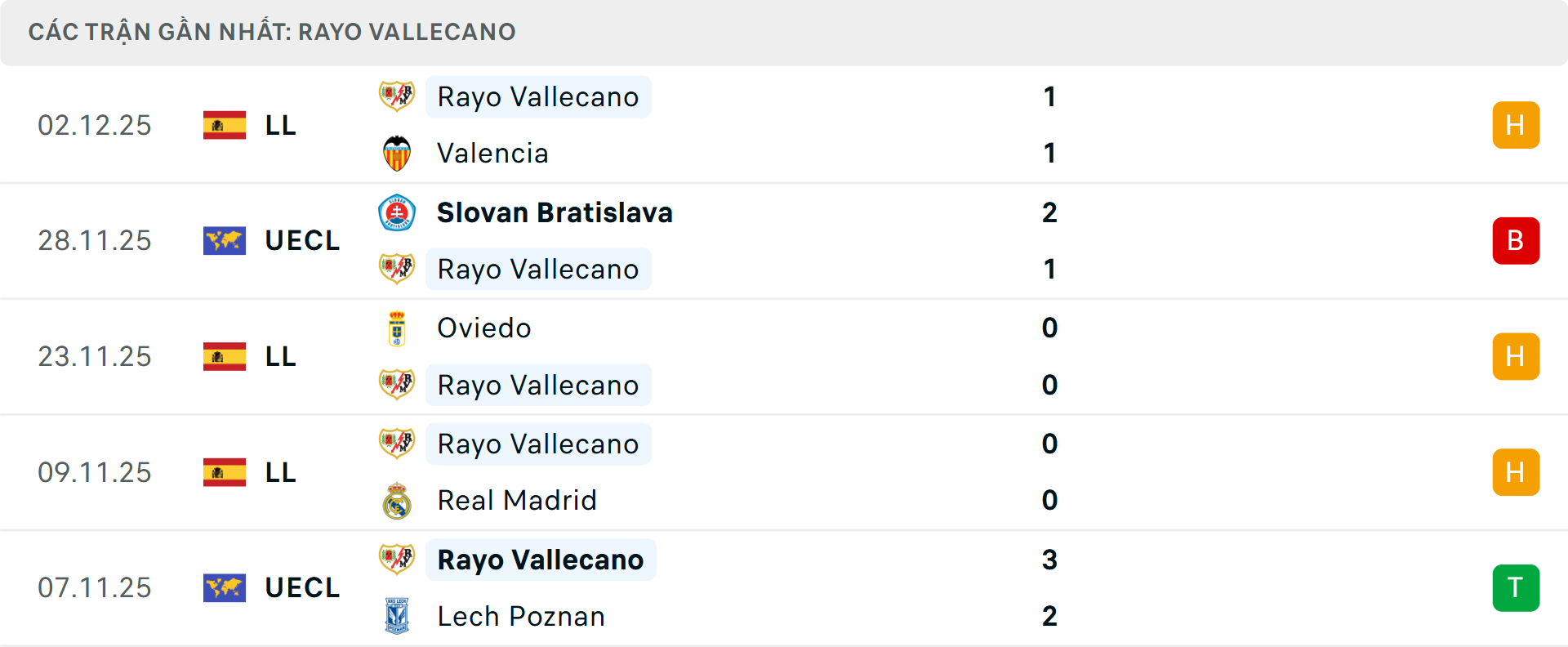Image resolution: width=1568 pixels, height=647 pixels.
Task: Open the Rayo Vallecano team name link
Action: click(537, 96)
